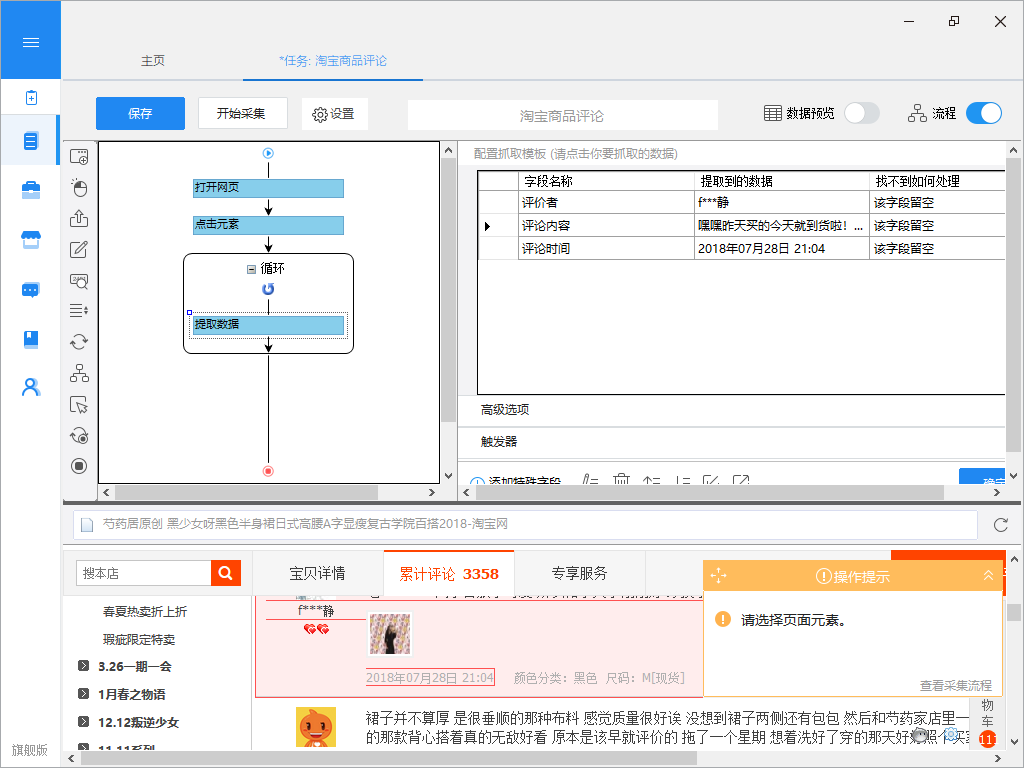The width and height of the screenshot is (1024, 768).
Task: Toggle the 数据预览 switch
Action: click(861, 113)
